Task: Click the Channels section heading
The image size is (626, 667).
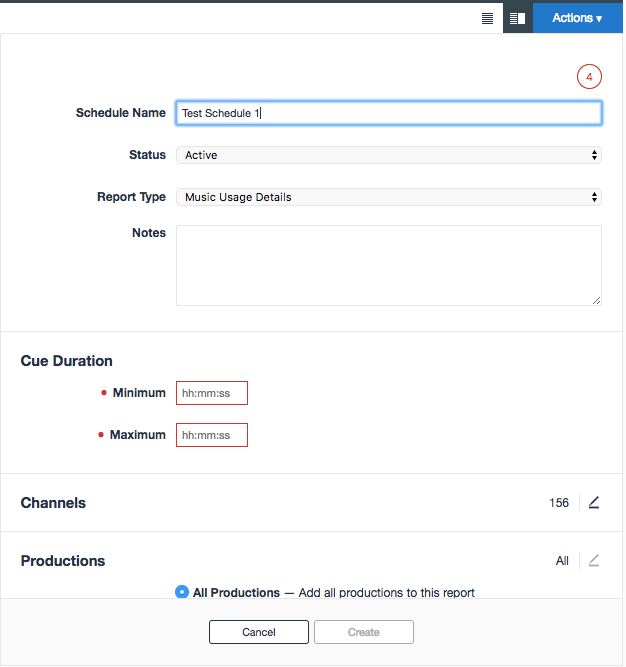Action: pyautogui.click(x=53, y=503)
